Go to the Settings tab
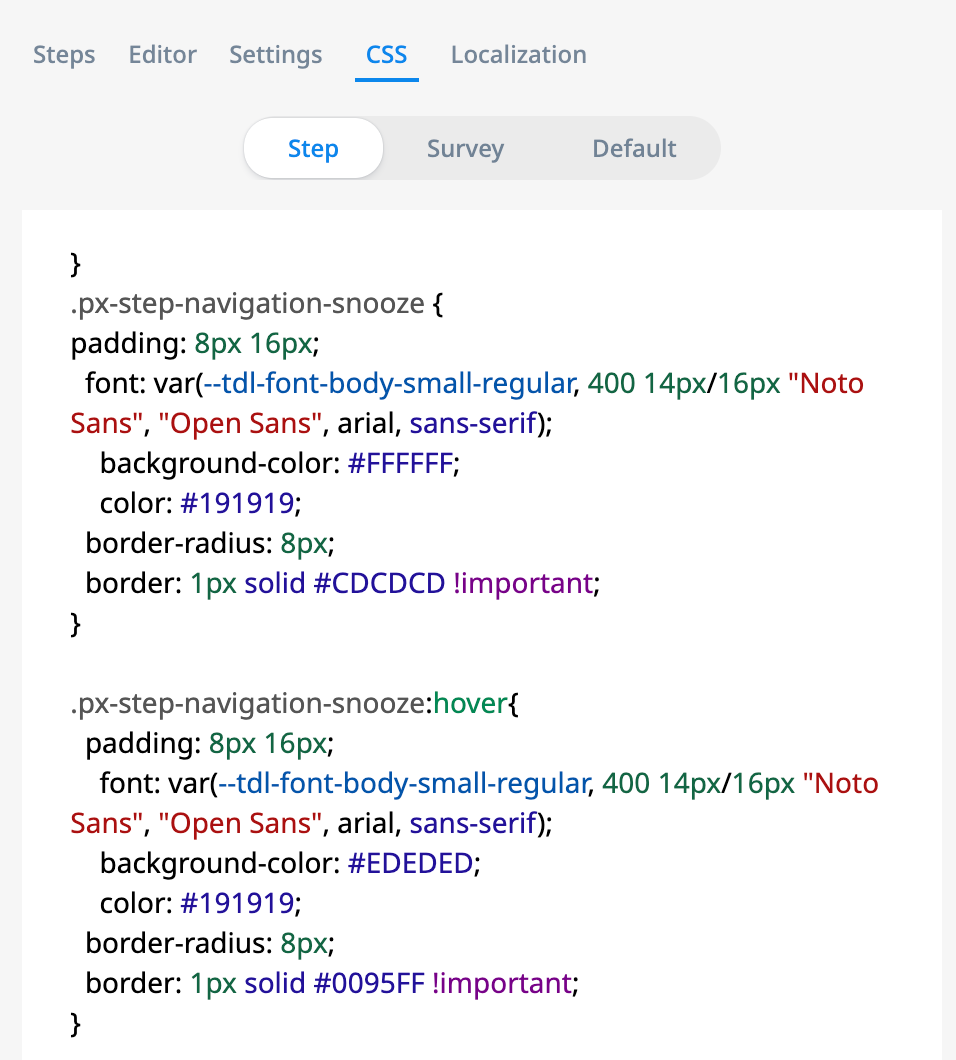 (x=276, y=55)
